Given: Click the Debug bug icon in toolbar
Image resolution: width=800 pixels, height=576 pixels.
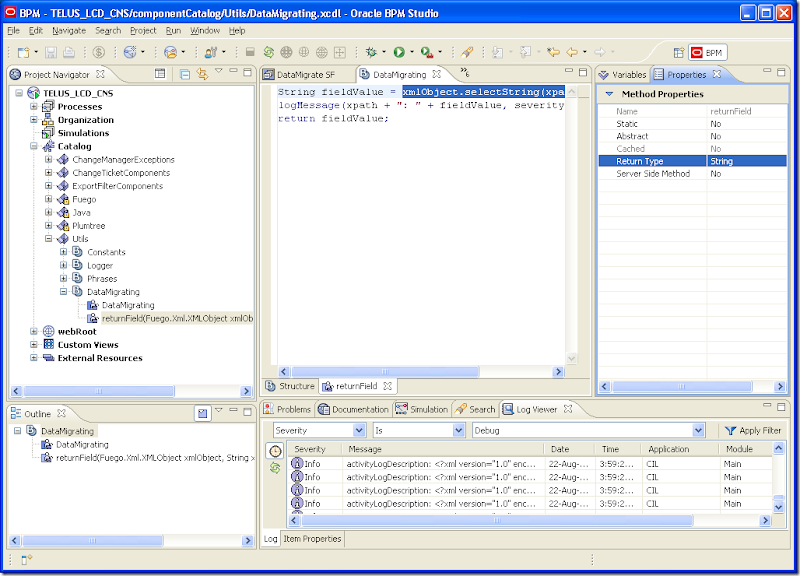Looking at the screenshot, I should pos(371,52).
